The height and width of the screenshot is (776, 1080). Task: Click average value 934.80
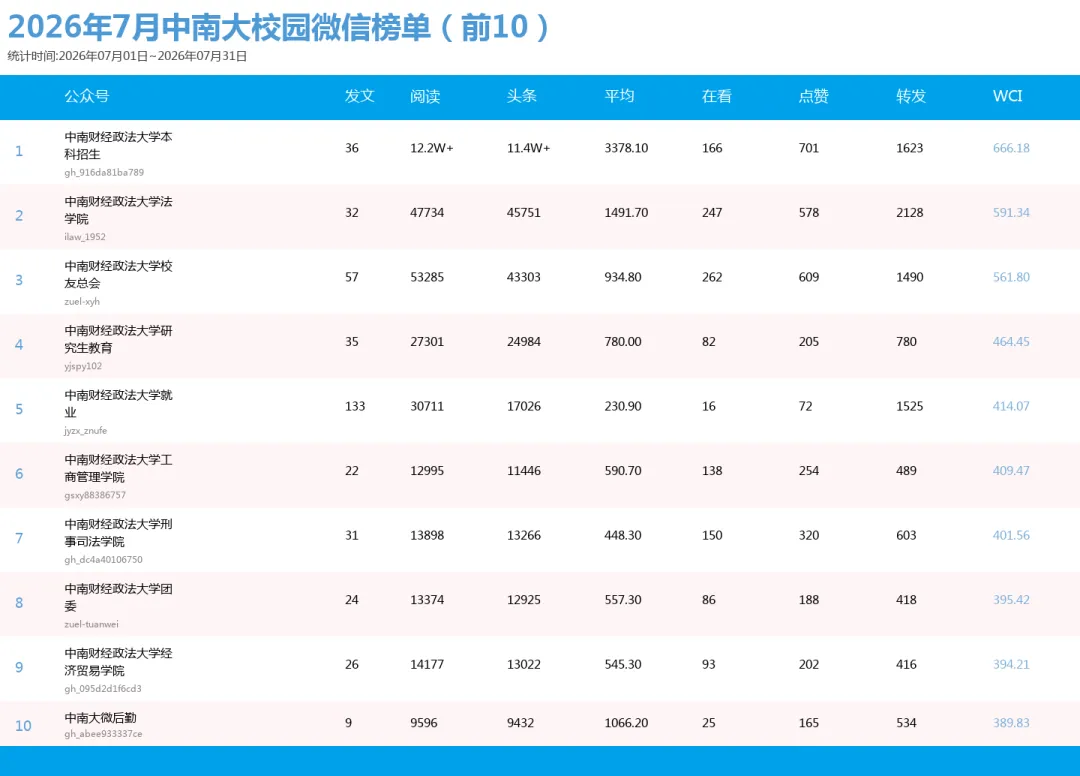pyautogui.click(x=623, y=277)
